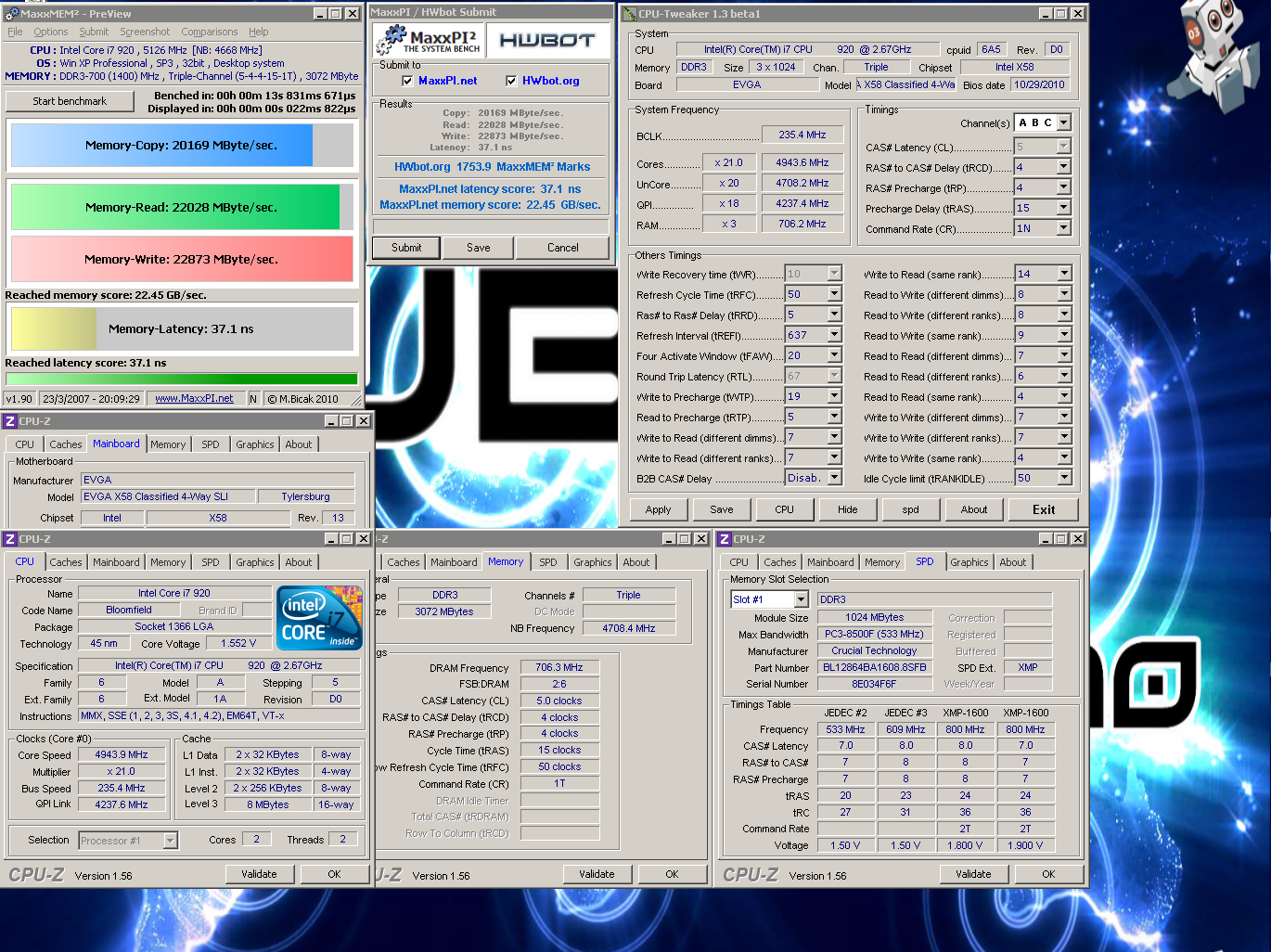Click the CPU button in CPU-Tweaker

(785, 509)
